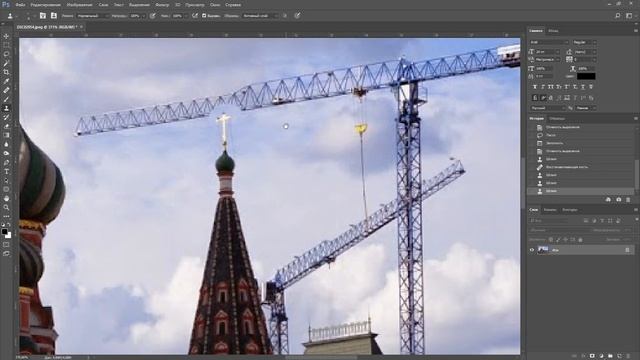This screenshot has width=640, height=360.
Task: Switch to the Абзац tab
Action: click(553, 31)
